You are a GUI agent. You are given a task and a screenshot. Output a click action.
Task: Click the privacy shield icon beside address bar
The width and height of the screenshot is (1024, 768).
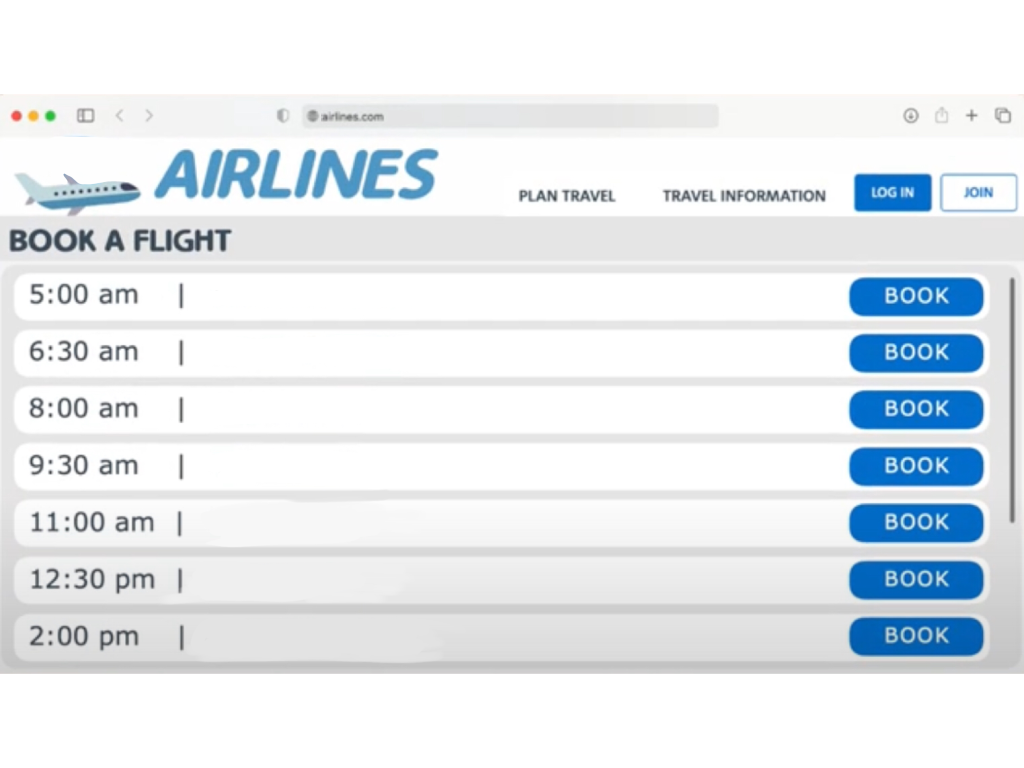pyautogui.click(x=283, y=116)
